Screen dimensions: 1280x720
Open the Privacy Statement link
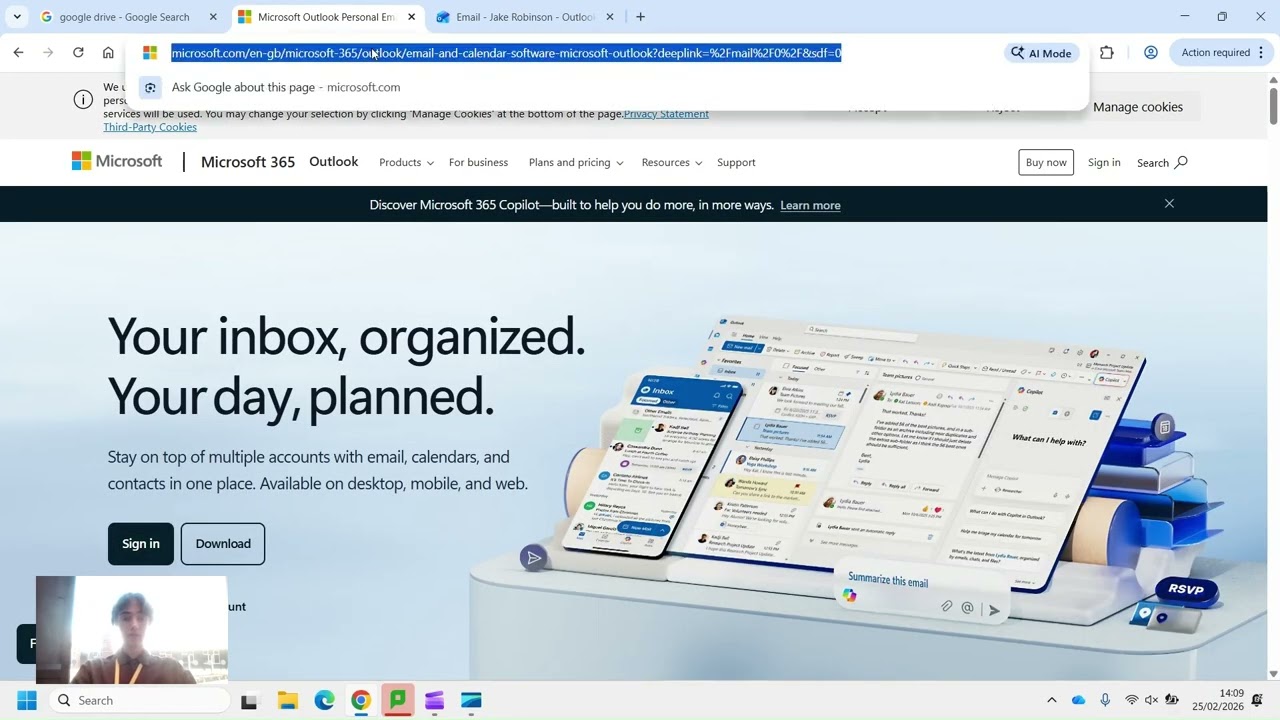pyautogui.click(x=666, y=114)
